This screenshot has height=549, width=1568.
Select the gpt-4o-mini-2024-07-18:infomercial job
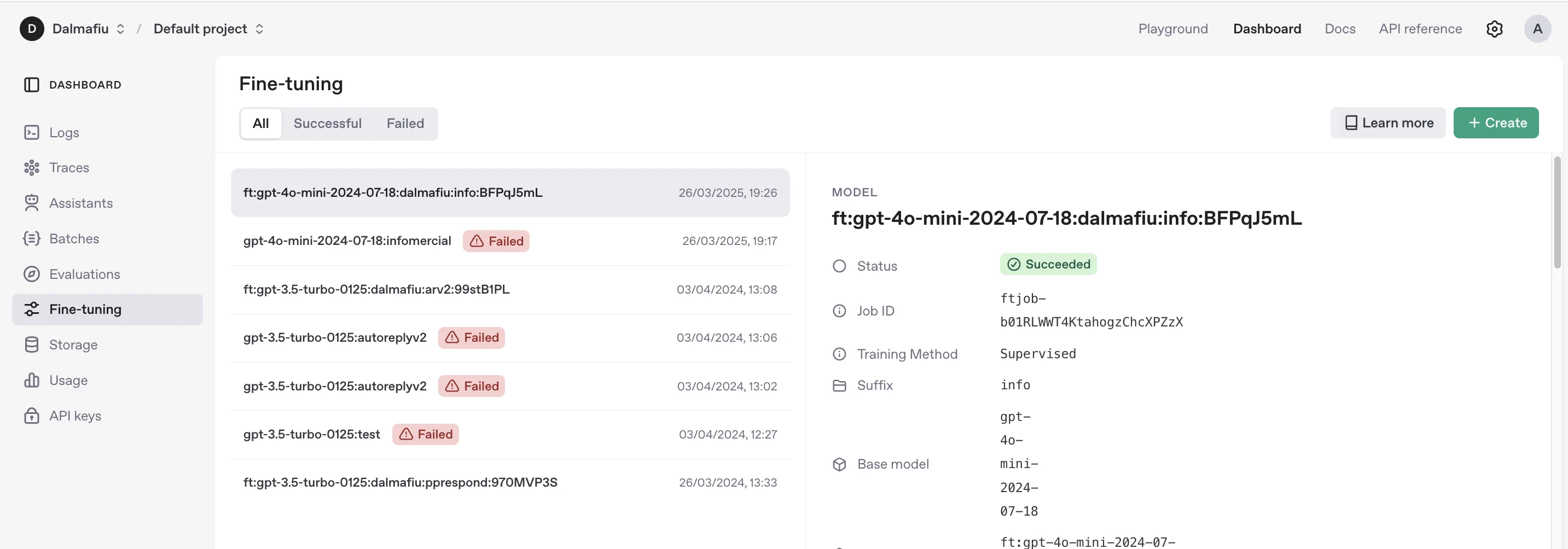510,241
